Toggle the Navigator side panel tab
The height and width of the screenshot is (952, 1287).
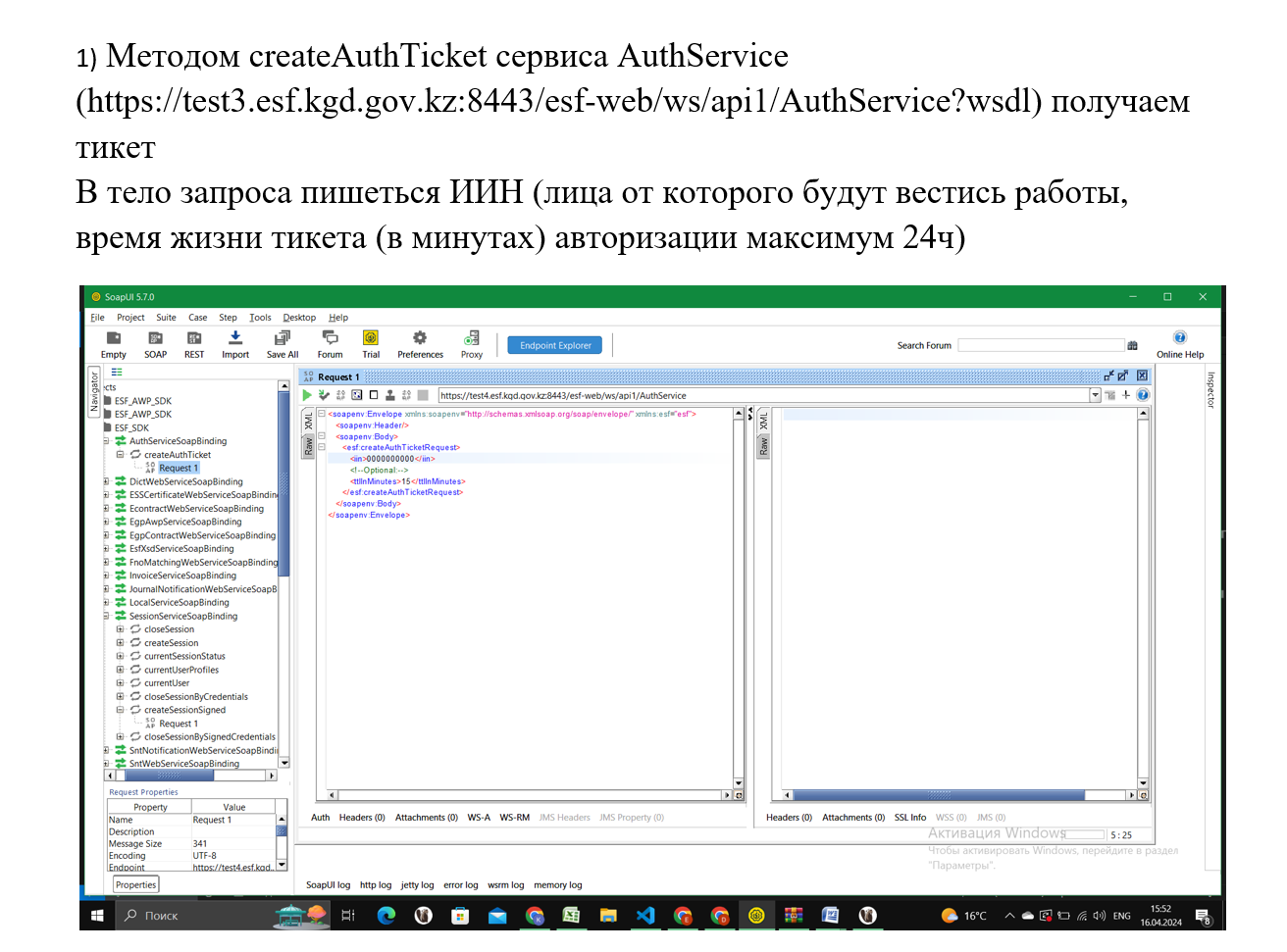94,391
